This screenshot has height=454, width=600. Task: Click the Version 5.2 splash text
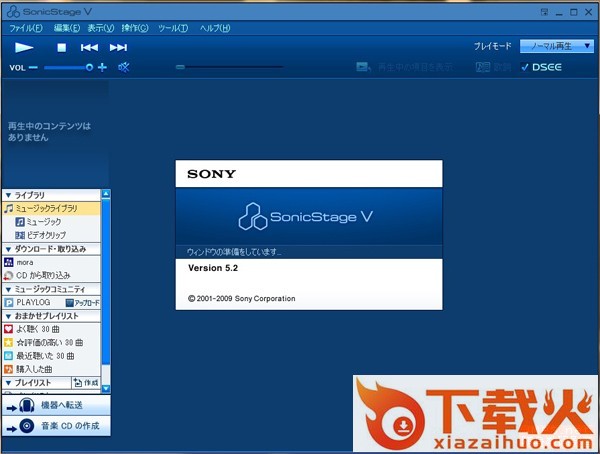point(213,268)
